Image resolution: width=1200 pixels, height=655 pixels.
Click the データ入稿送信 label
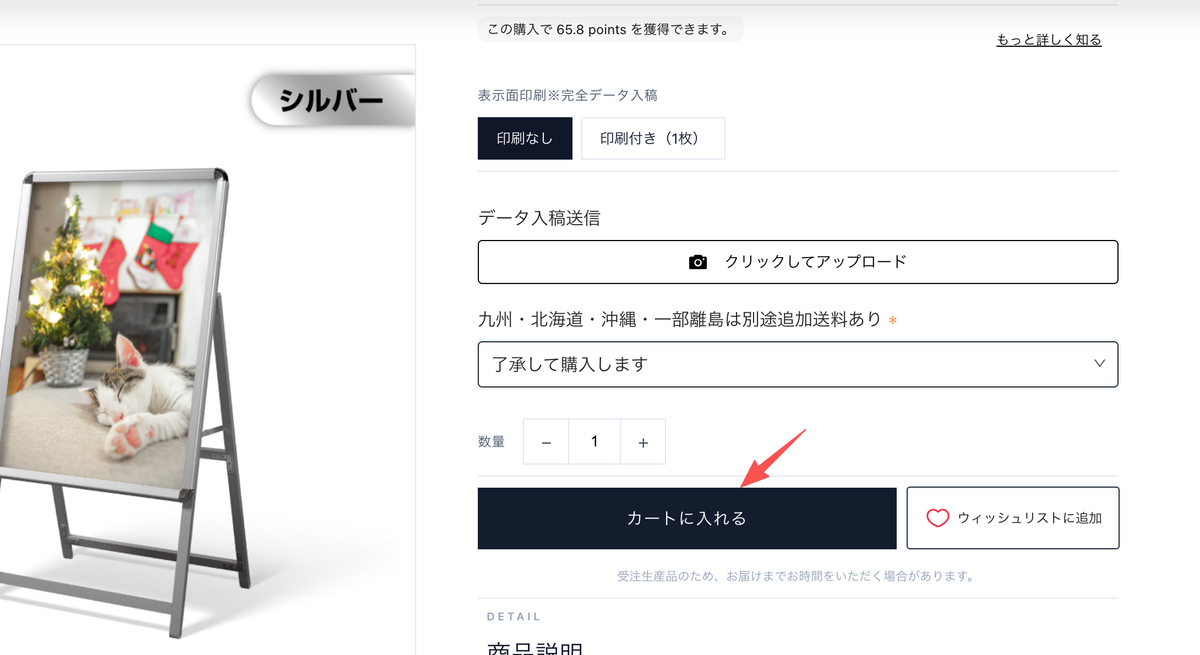point(539,218)
